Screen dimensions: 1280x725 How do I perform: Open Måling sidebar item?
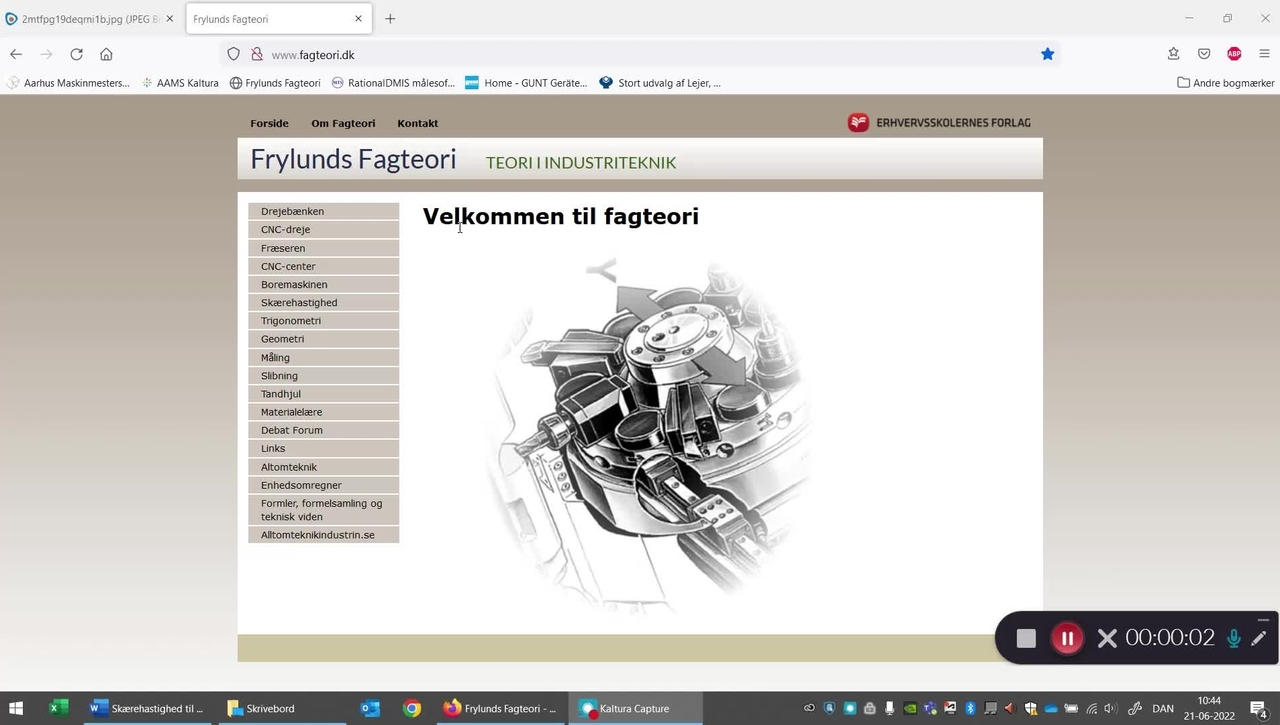pyautogui.click(x=323, y=357)
